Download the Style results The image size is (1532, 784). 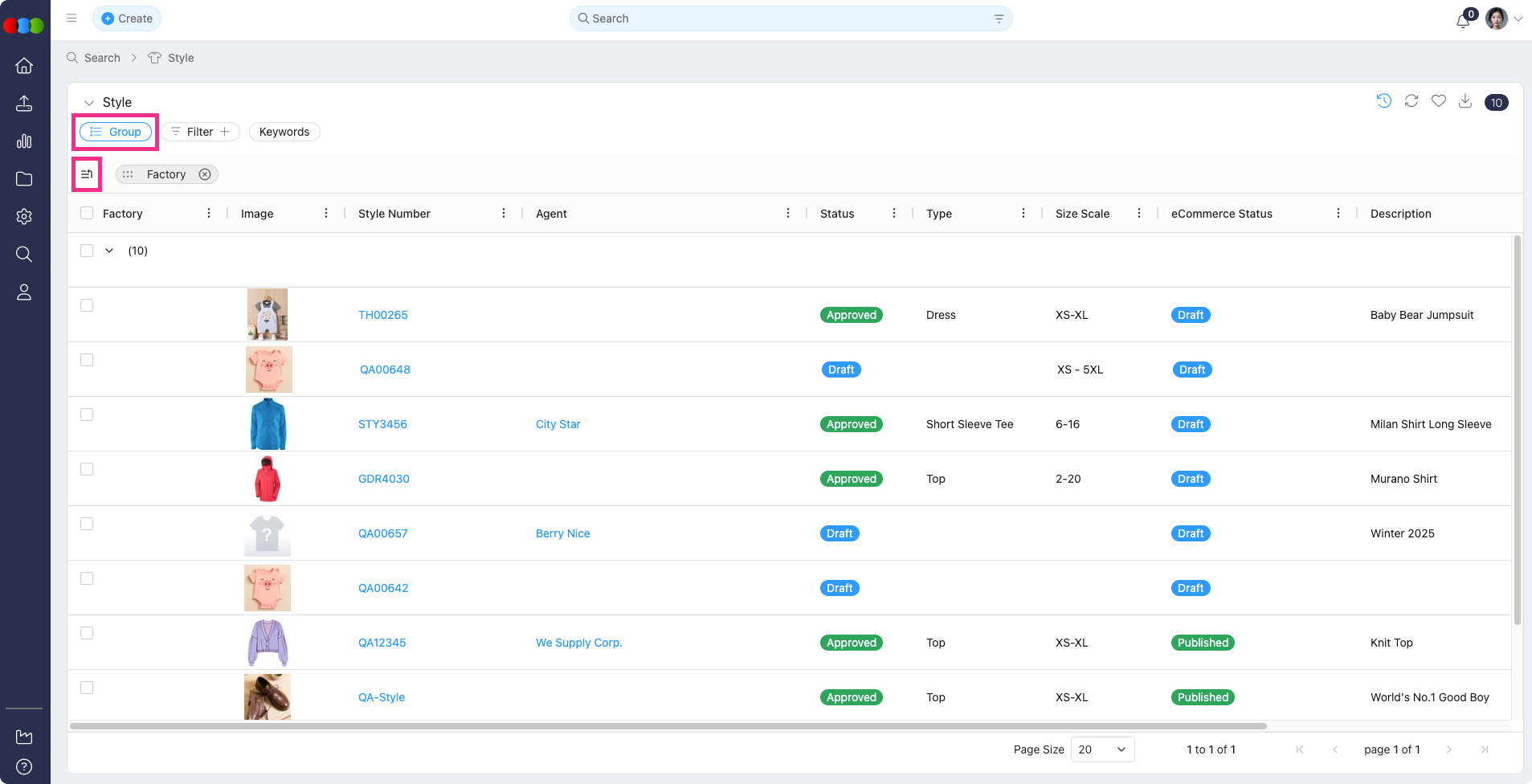tap(1465, 101)
